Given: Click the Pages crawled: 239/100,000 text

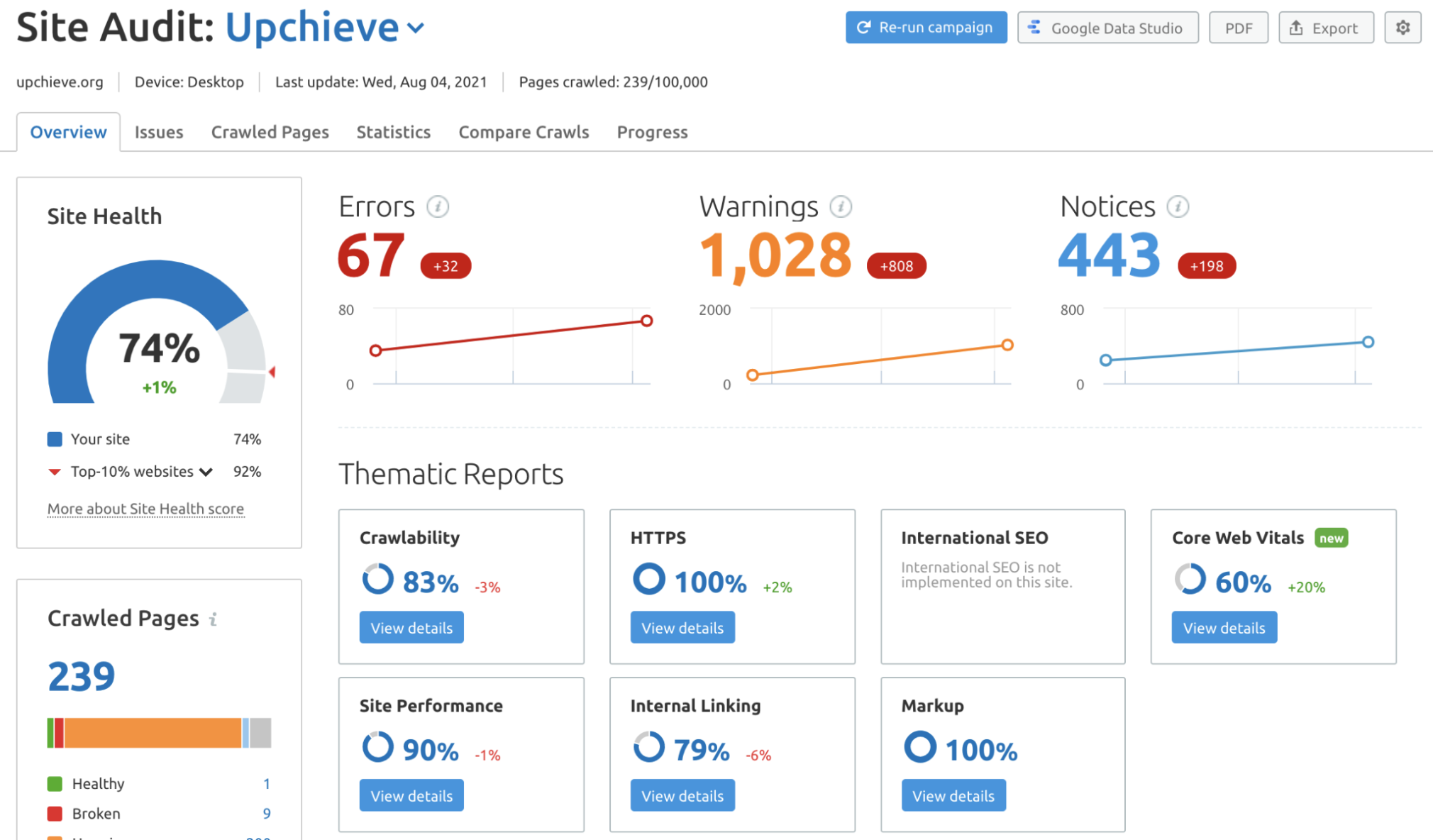Looking at the screenshot, I should 613,82.
